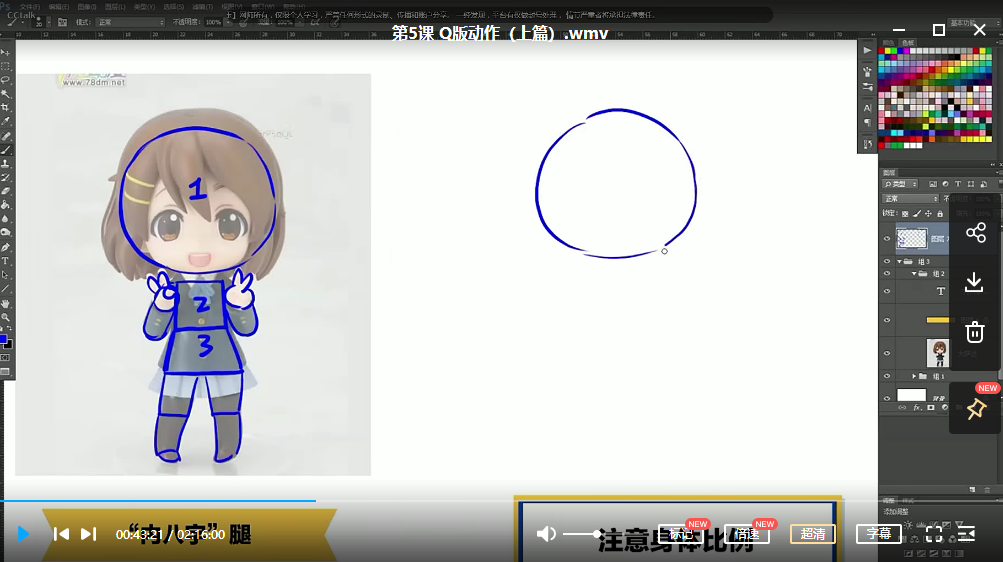Click the play button in the video player
The width and height of the screenshot is (1003, 562).
pyautogui.click(x=23, y=534)
